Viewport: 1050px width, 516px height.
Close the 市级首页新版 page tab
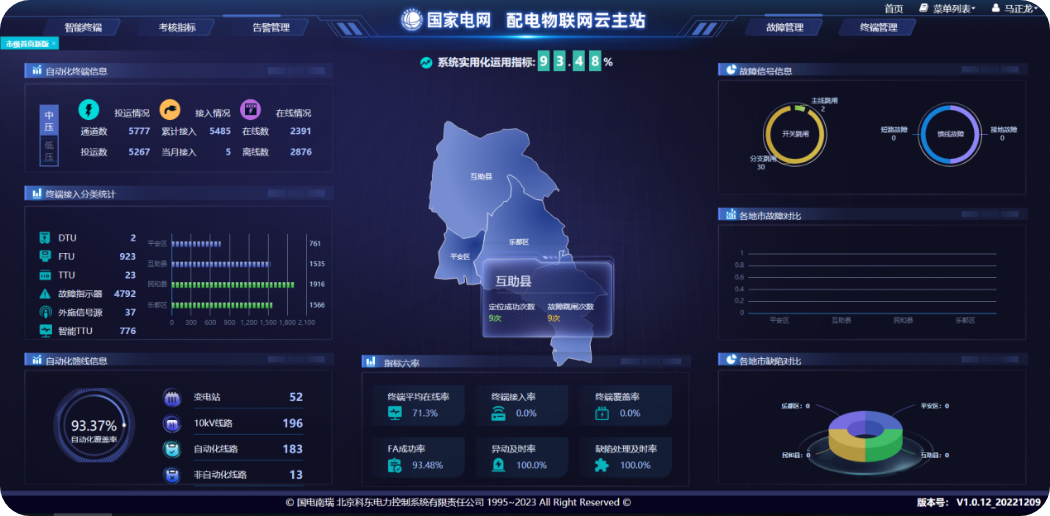(54, 43)
